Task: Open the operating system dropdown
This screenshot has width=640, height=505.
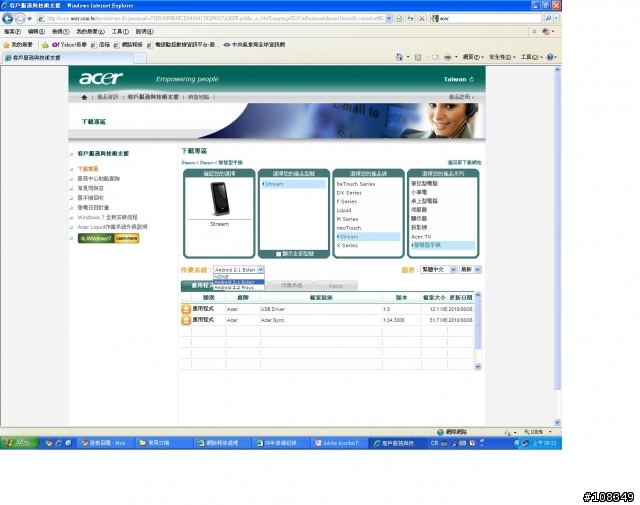Action: (x=239, y=270)
